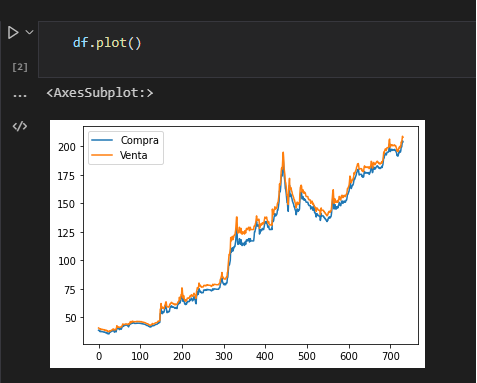Screen dimensions: 477x383
Task: Click orange Venta line swatch in legend
Action: pyautogui.click(x=102, y=155)
